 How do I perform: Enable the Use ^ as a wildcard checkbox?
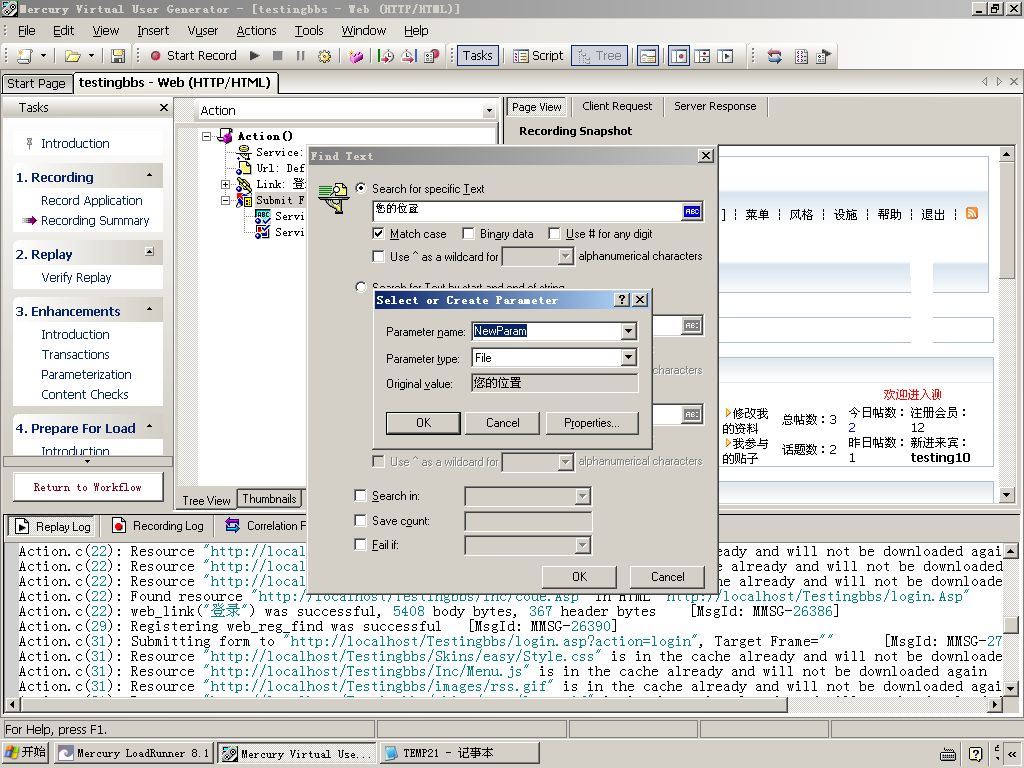coord(378,256)
